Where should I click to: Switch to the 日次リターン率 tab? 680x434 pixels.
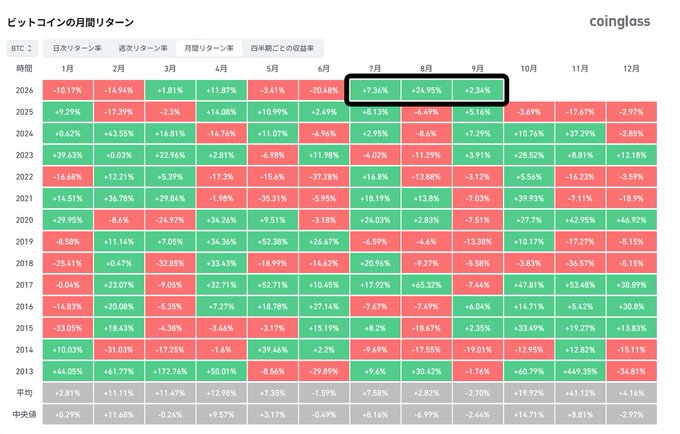[x=77, y=48]
